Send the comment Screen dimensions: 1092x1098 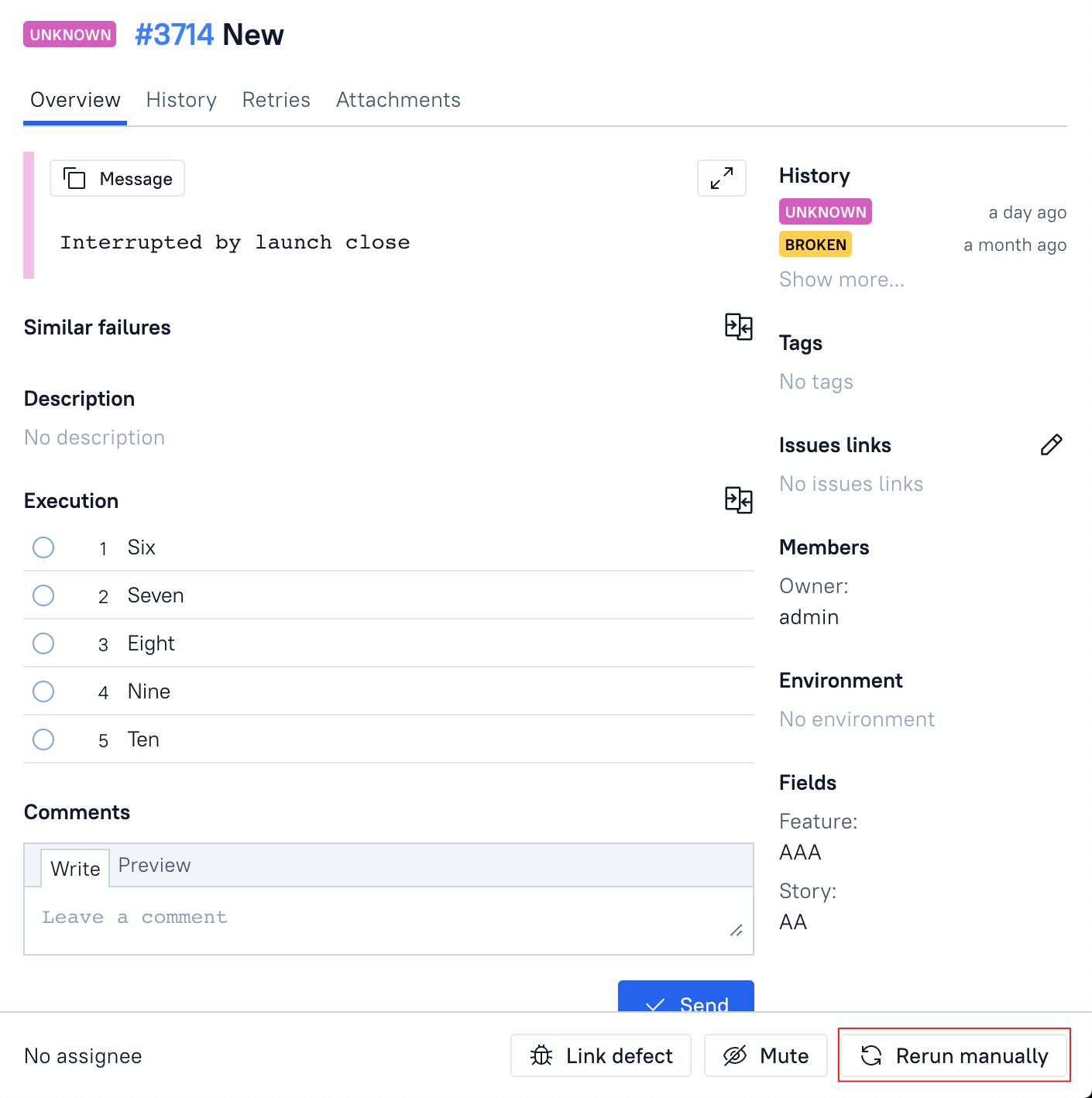(x=685, y=1004)
